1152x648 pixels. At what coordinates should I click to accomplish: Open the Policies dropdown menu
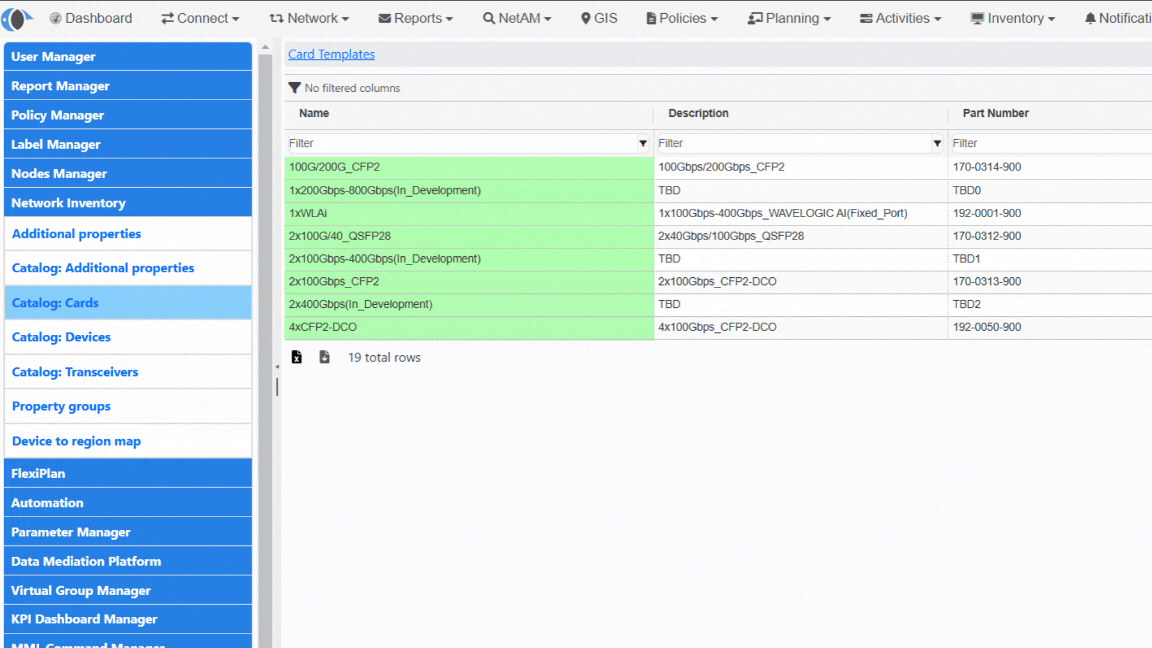coord(682,18)
